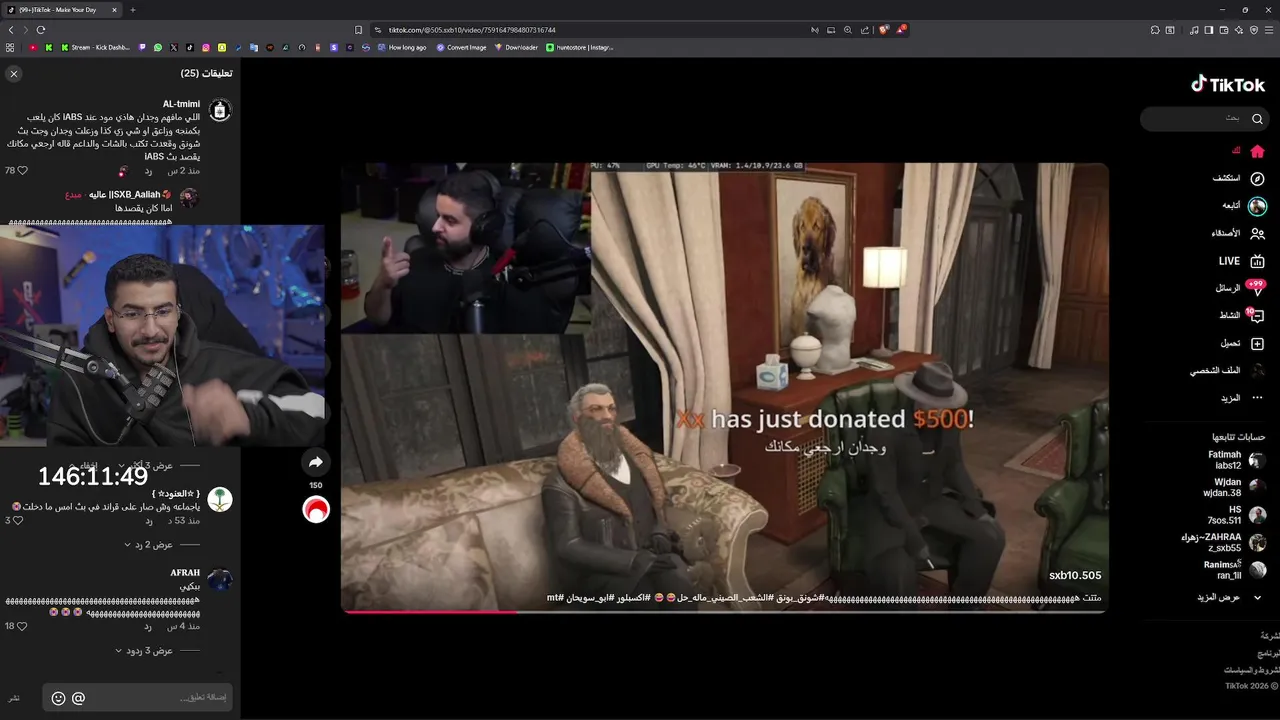Go back with the browser back arrow
Screen dimensions: 1280x720
pos(11,30)
